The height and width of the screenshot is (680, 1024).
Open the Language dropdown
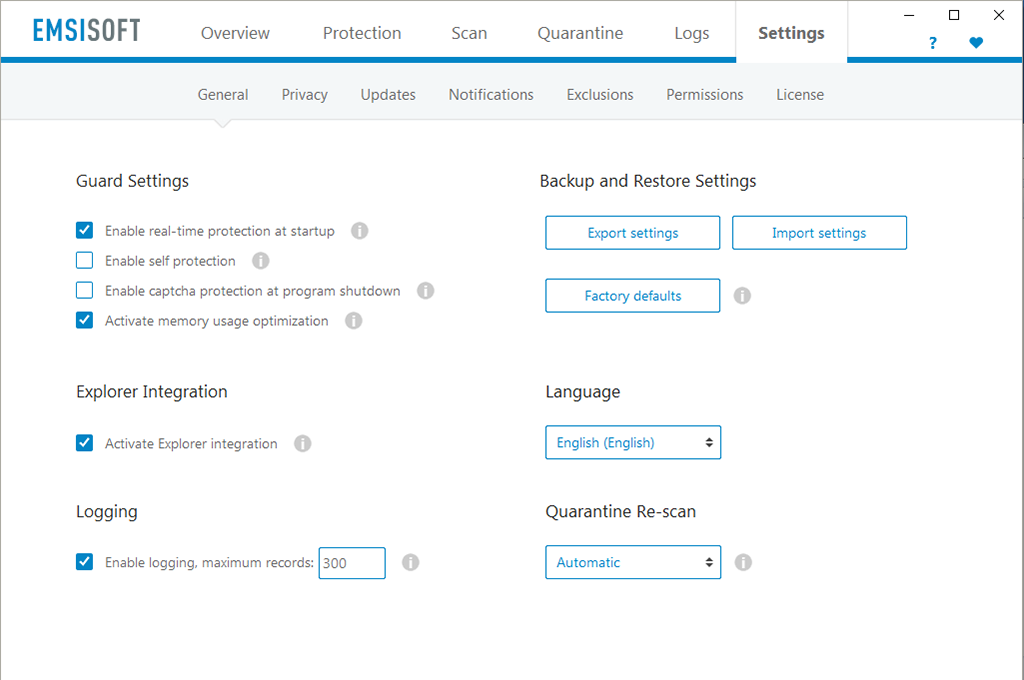(632, 442)
